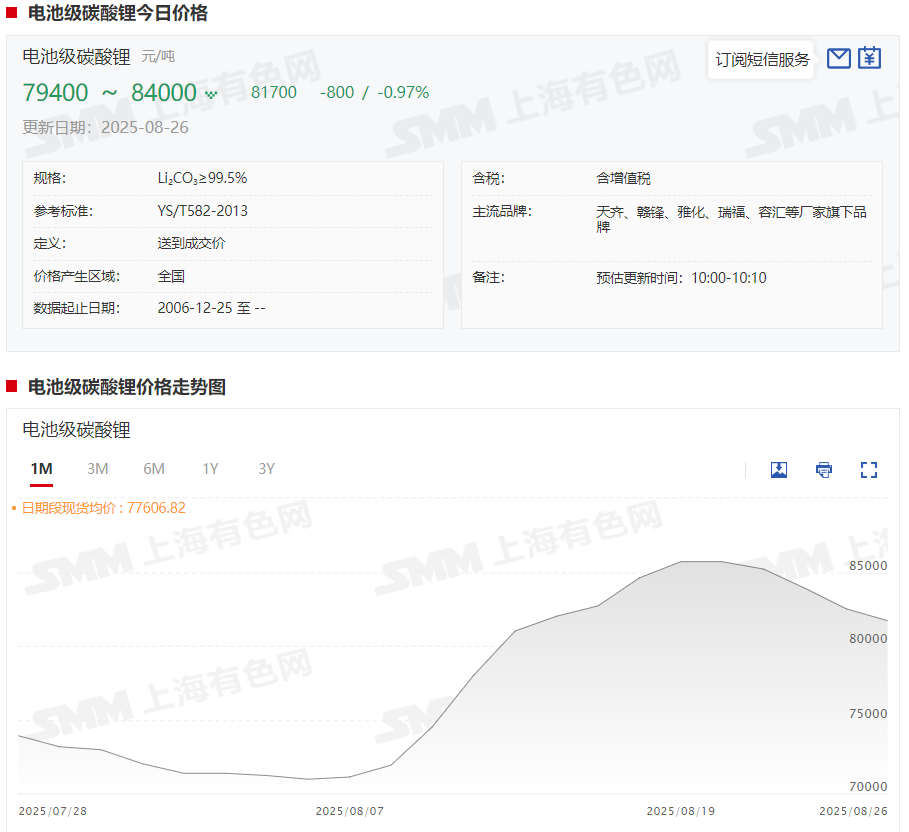Viewport: 909px width, 832px height.
Task: Click the YS/T582-2013 reference standard
Action: pos(203,211)
